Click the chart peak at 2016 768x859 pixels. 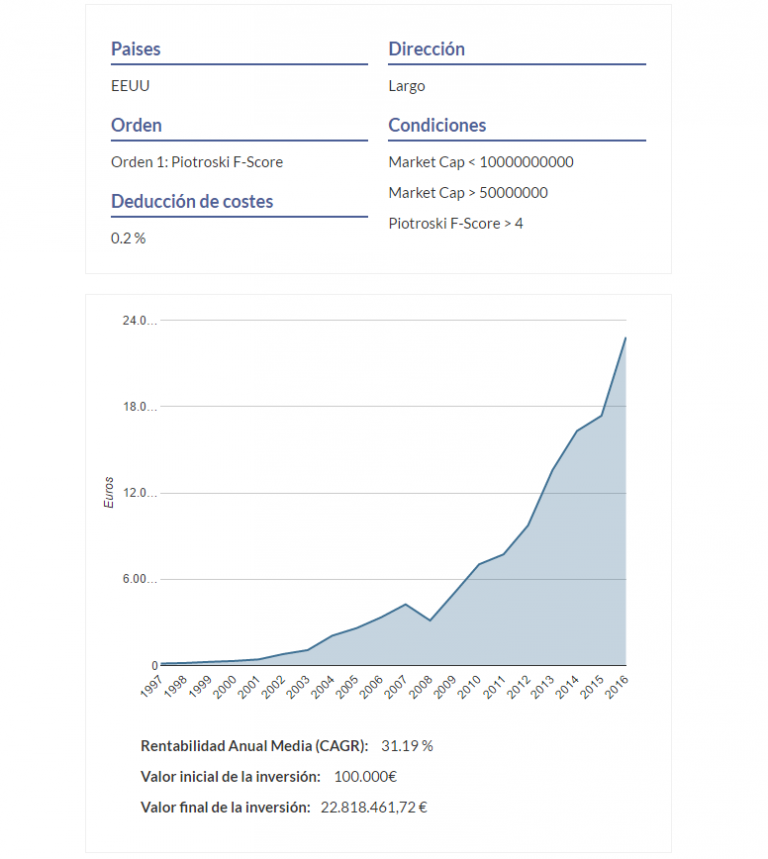(x=626, y=338)
